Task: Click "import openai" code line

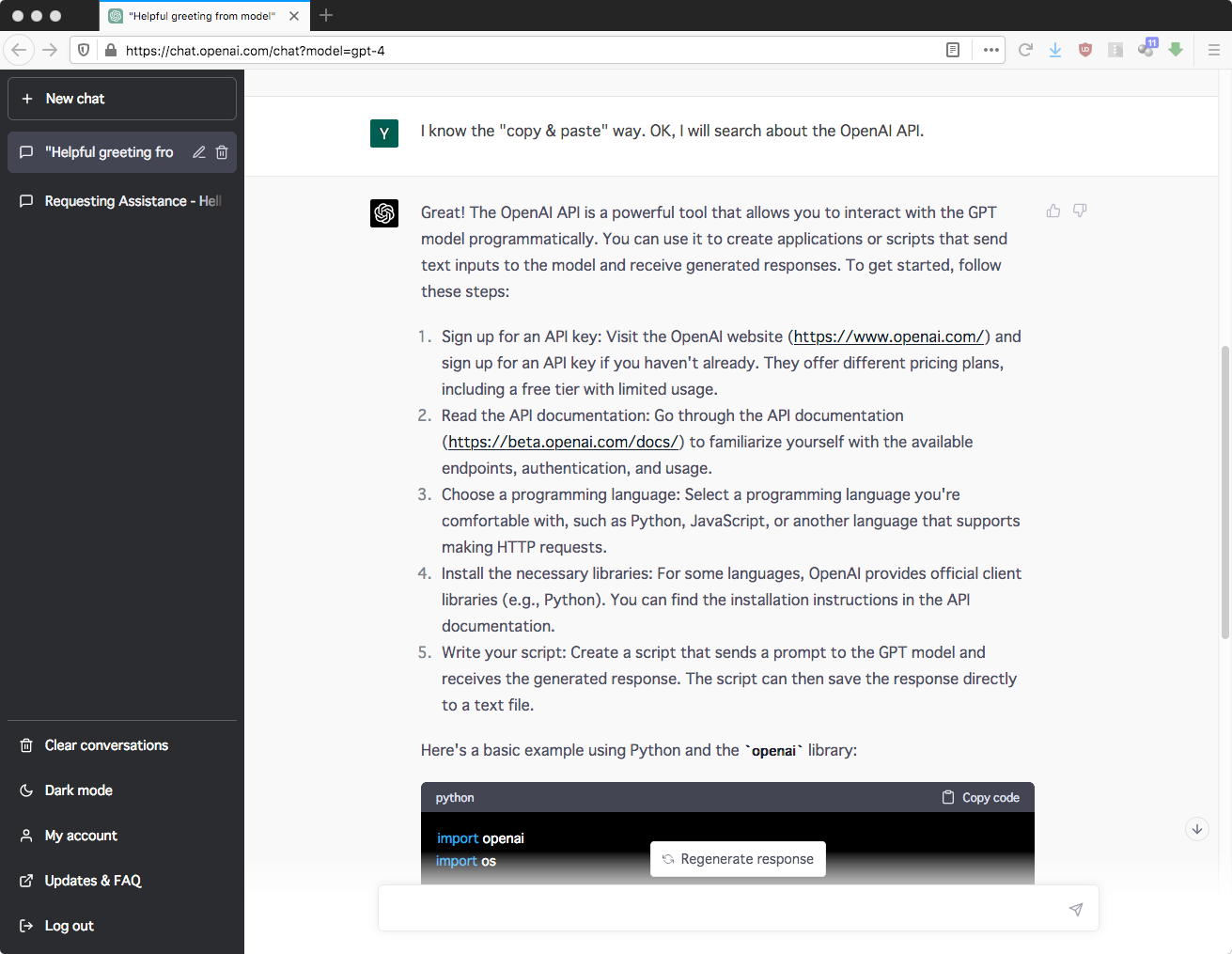Action: [480, 838]
